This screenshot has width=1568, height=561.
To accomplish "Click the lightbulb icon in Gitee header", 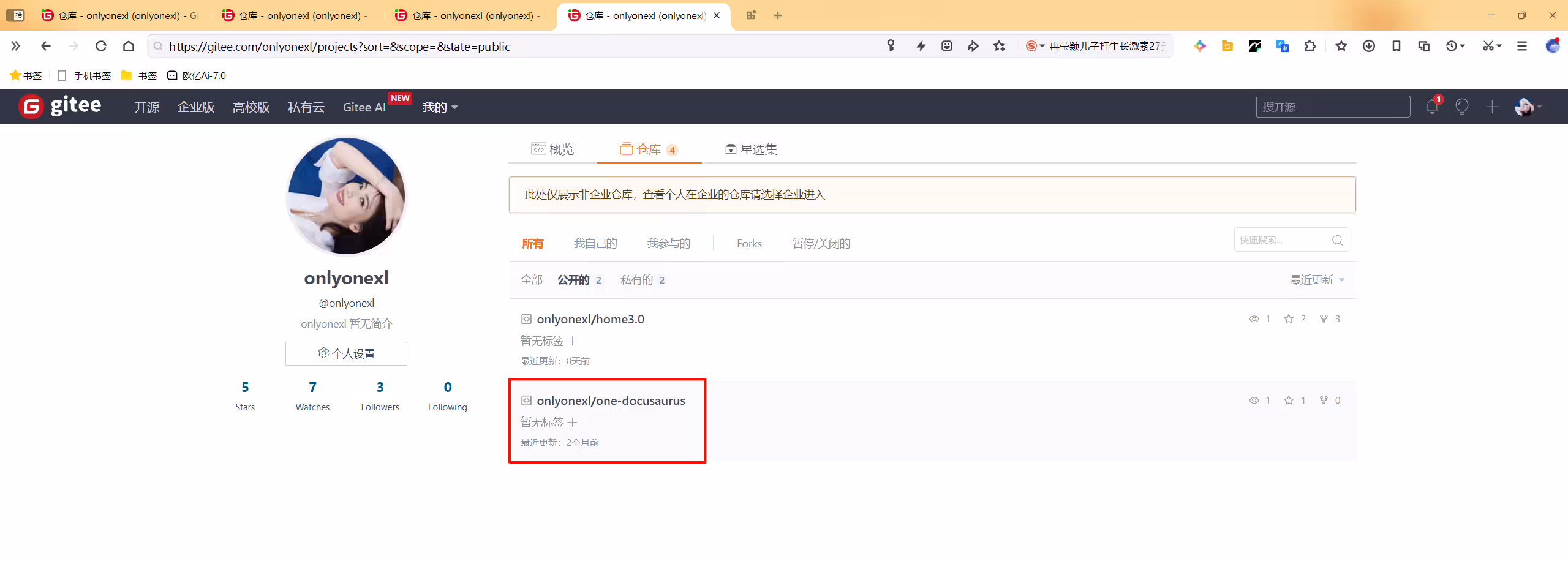I will pyautogui.click(x=1462, y=107).
